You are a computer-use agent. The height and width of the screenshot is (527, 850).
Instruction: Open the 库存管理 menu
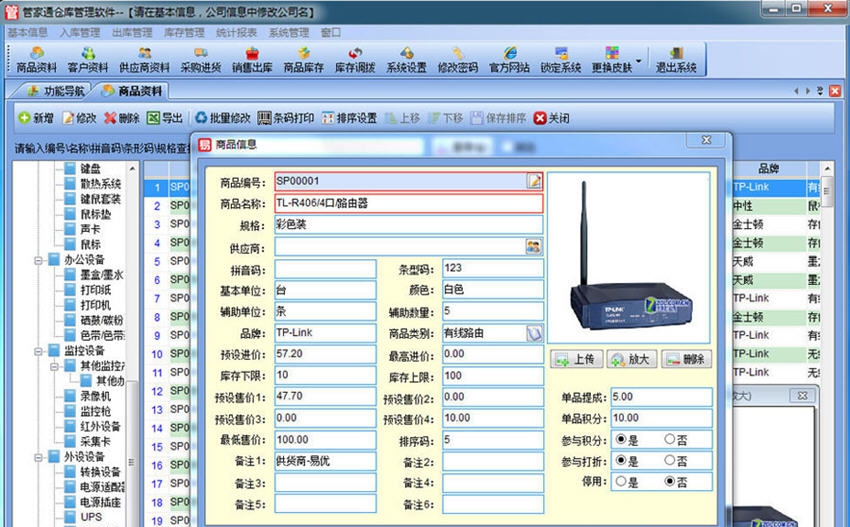point(184,33)
